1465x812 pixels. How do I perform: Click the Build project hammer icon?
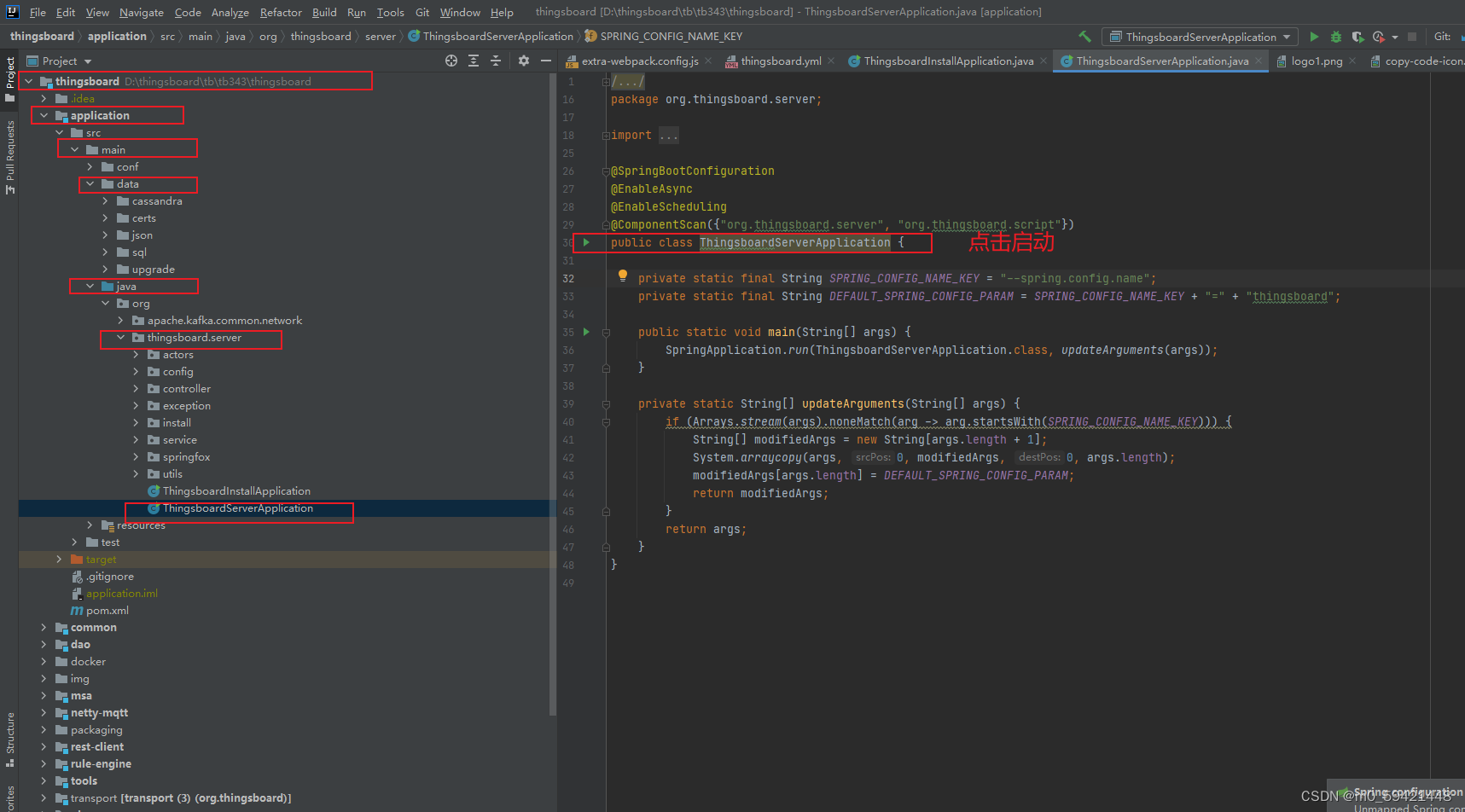point(1085,37)
